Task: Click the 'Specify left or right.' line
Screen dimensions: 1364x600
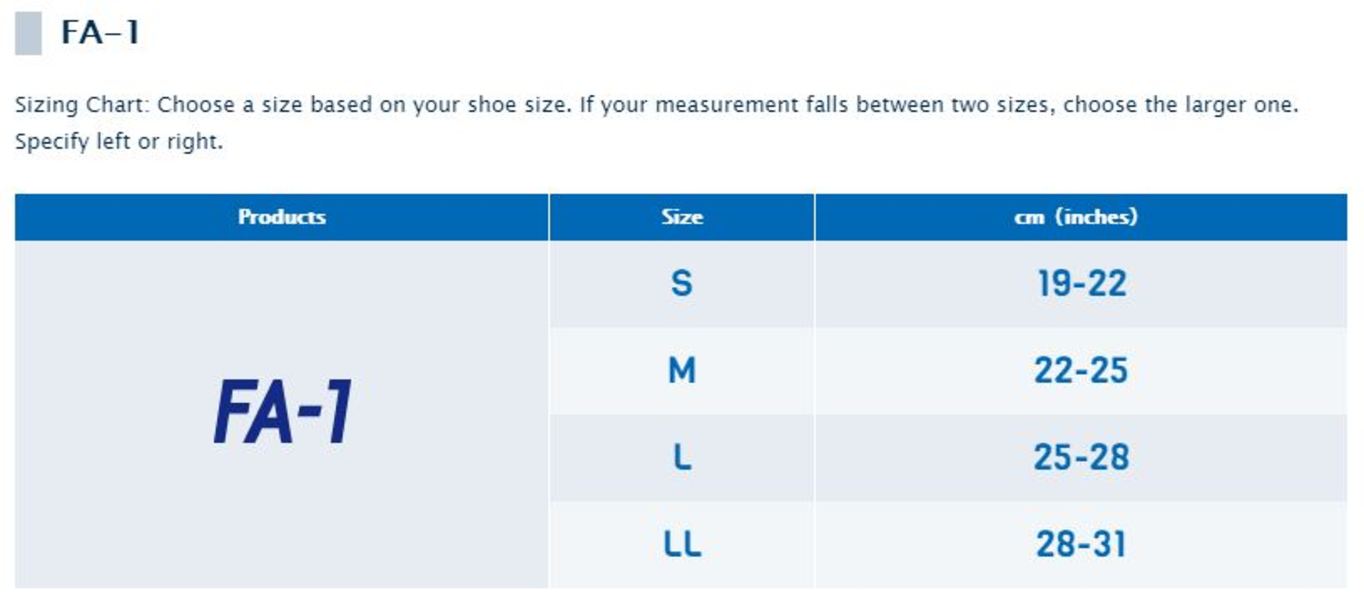Action: tap(119, 142)
